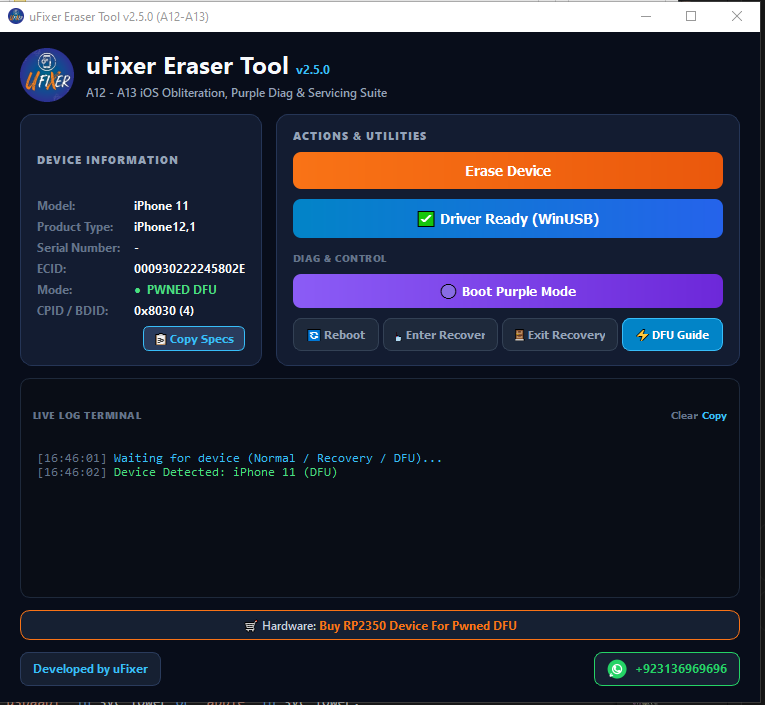Select ECID value 000930222245802E

(190, 269)
